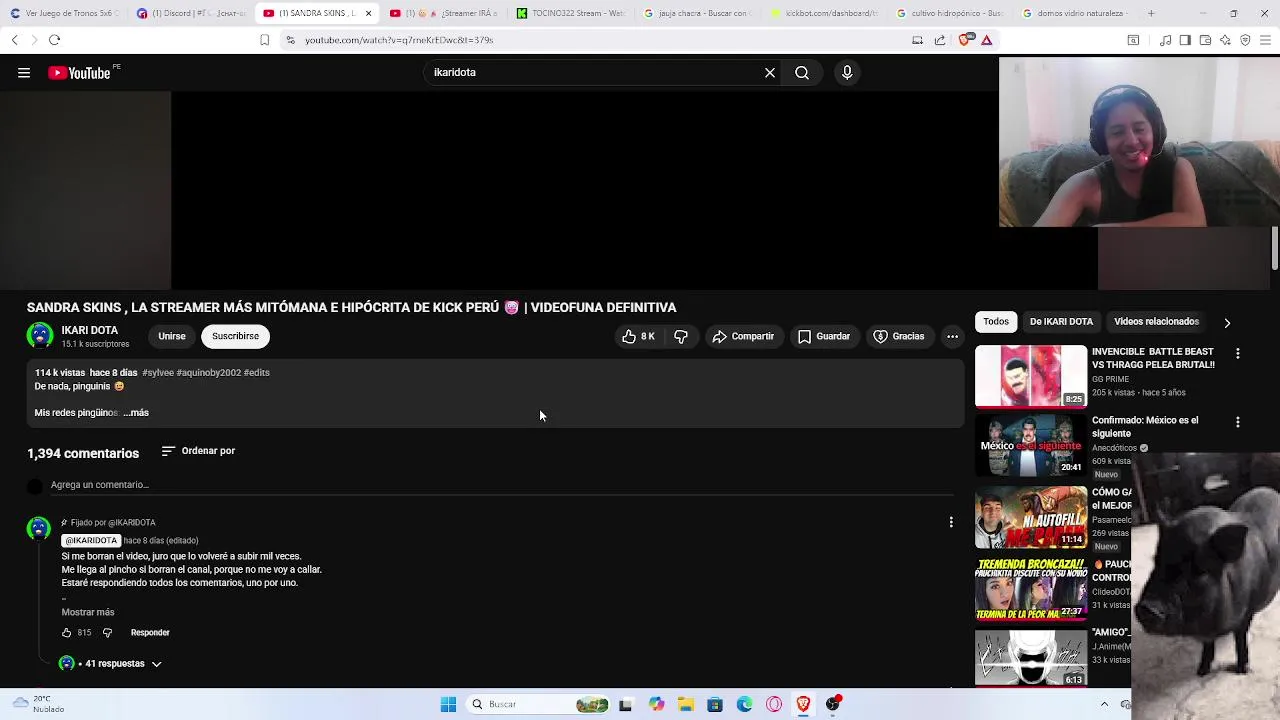Open File Explorer from the taskbar

(x=686, y=704)
